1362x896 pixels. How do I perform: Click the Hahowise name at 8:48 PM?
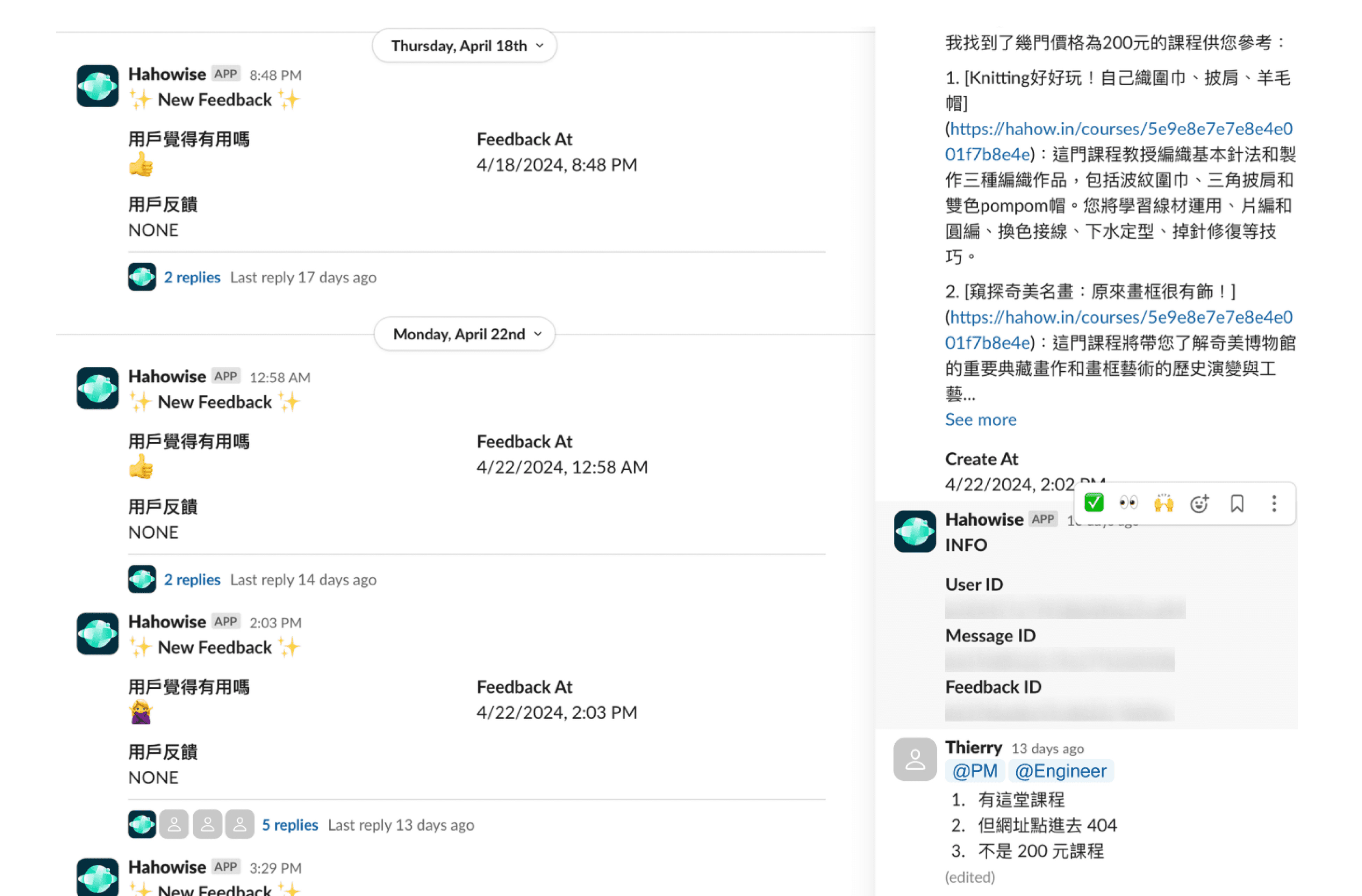click(166, 74)
